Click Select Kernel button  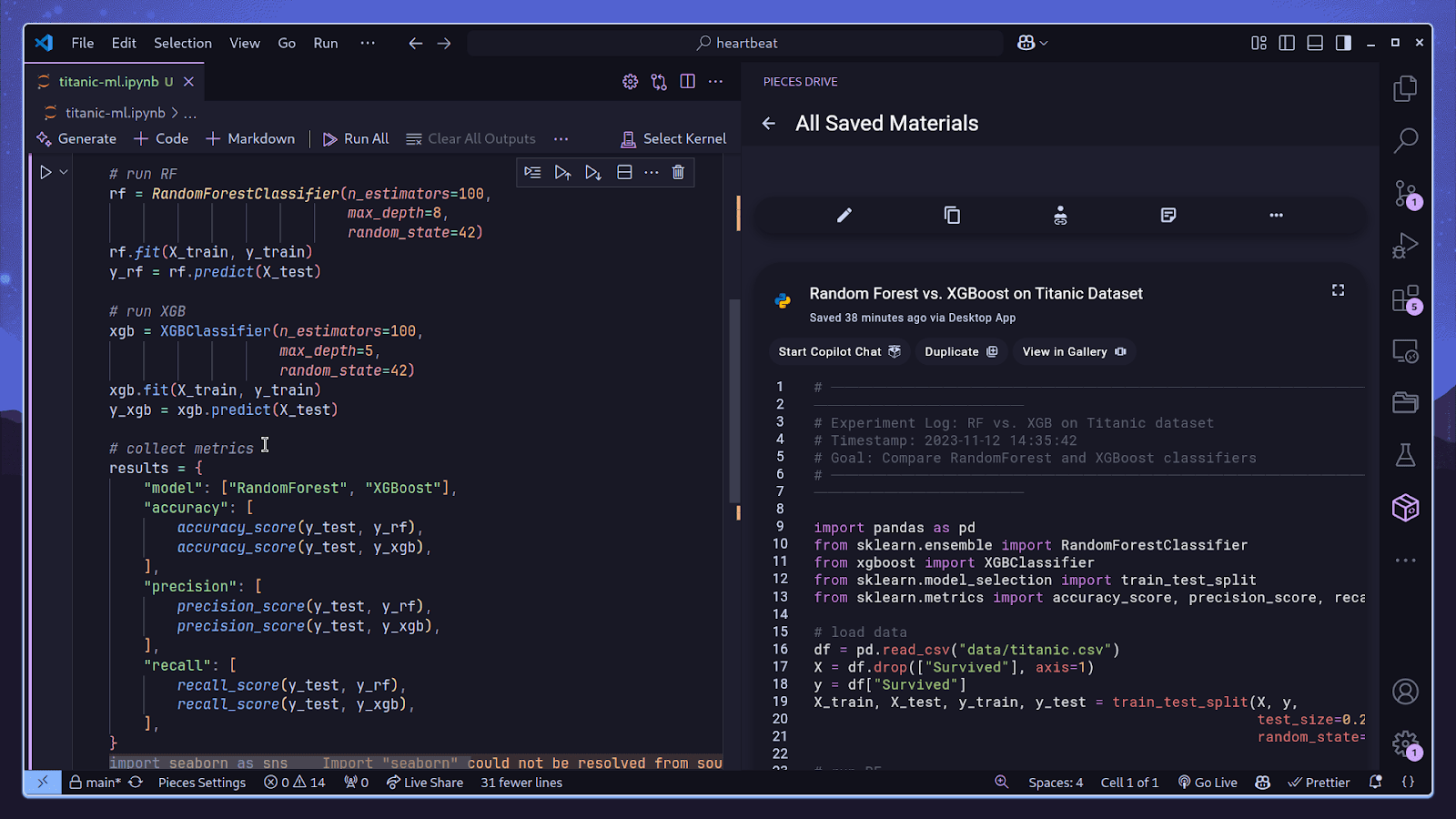673,139
